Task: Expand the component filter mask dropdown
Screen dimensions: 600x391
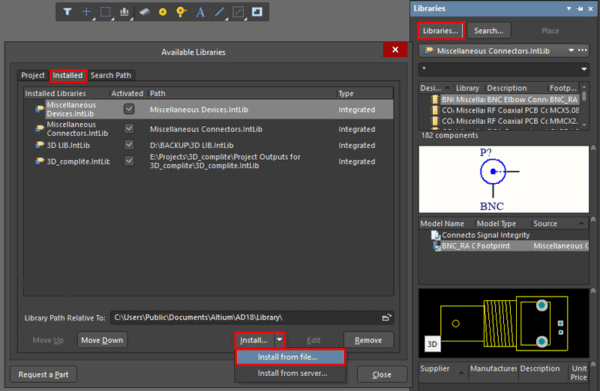Action: click(584, 69)
